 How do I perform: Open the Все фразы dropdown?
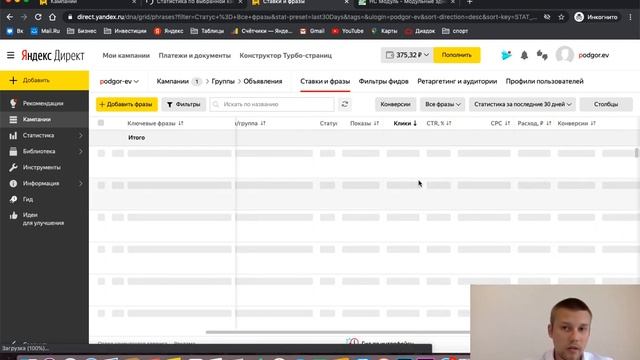tap(442, 104)
